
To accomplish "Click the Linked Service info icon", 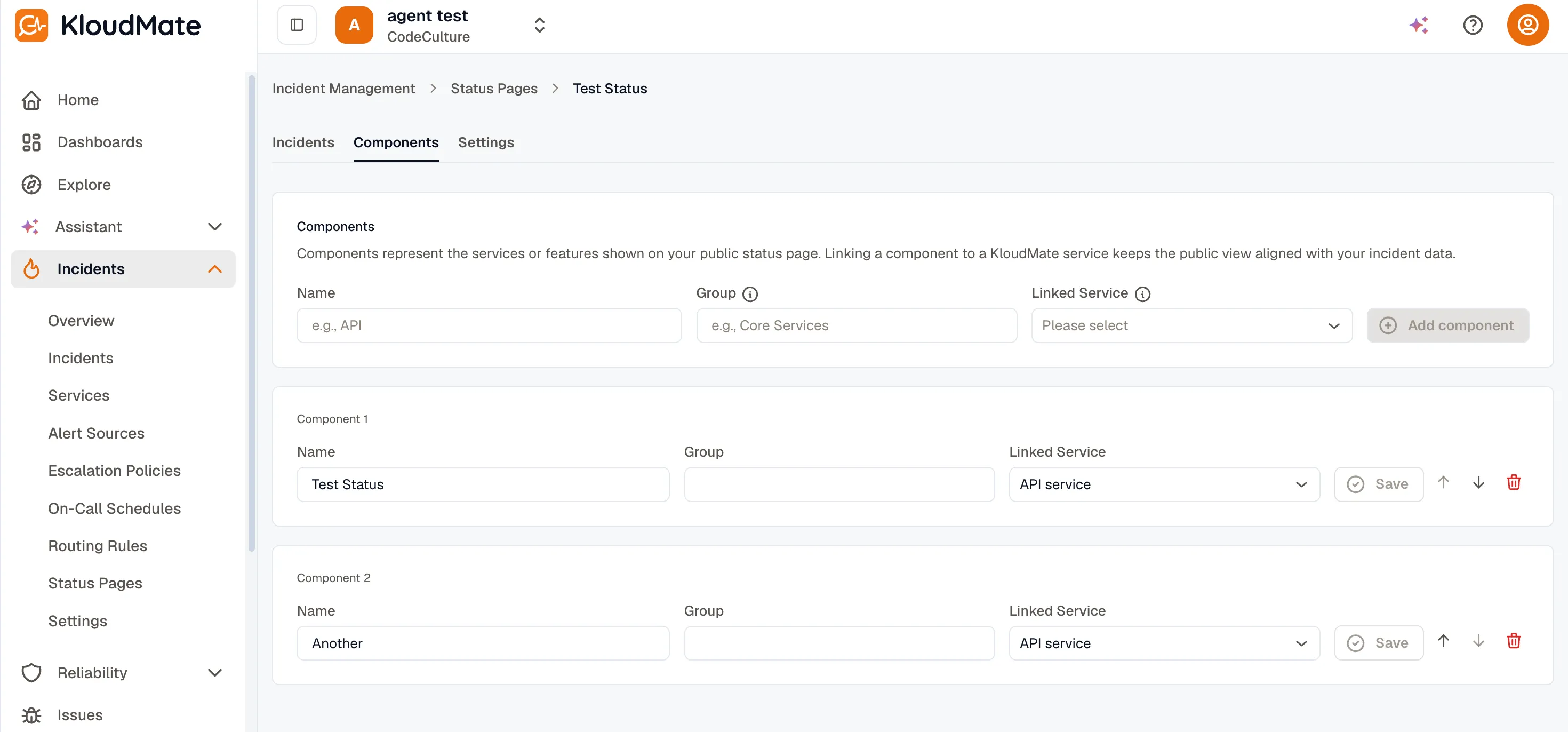I will pyautogui.click(x=1142, y=294).
